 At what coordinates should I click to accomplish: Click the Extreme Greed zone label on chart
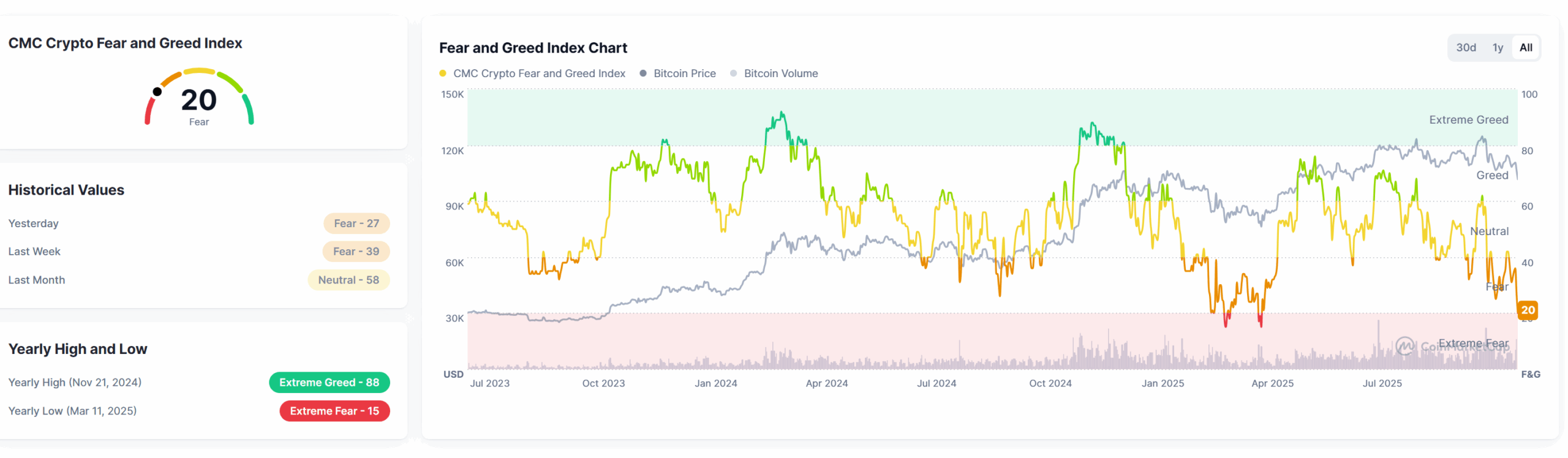(1469, 119)
